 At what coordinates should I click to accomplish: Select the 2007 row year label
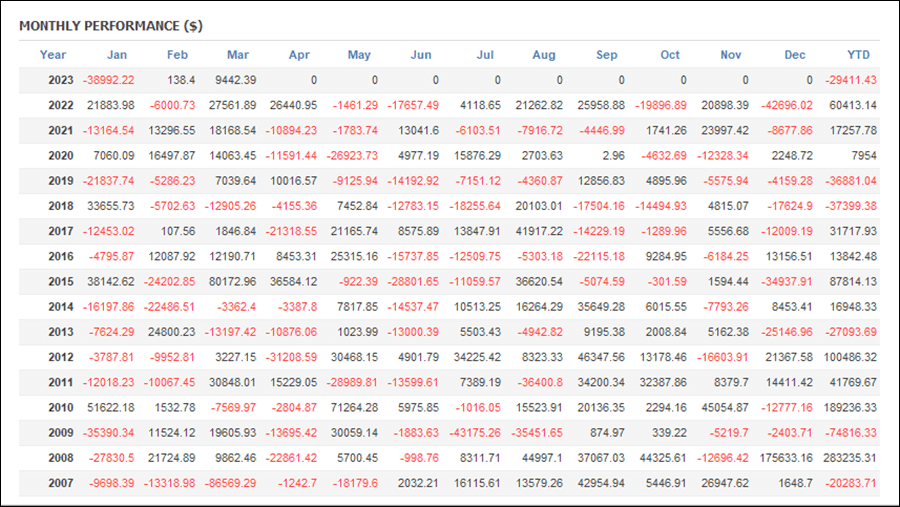coord(61,483)
